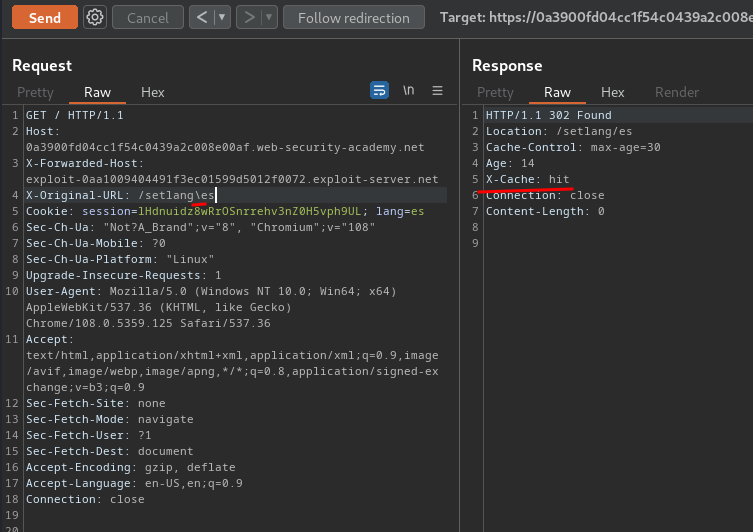Viewport: 753px width, 532px height.
Task: Click the orange Send button
Action: tap(45, 18)
